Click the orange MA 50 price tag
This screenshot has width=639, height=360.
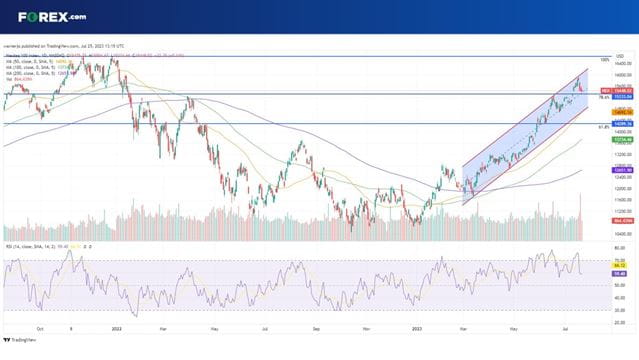tap(622, 112)
